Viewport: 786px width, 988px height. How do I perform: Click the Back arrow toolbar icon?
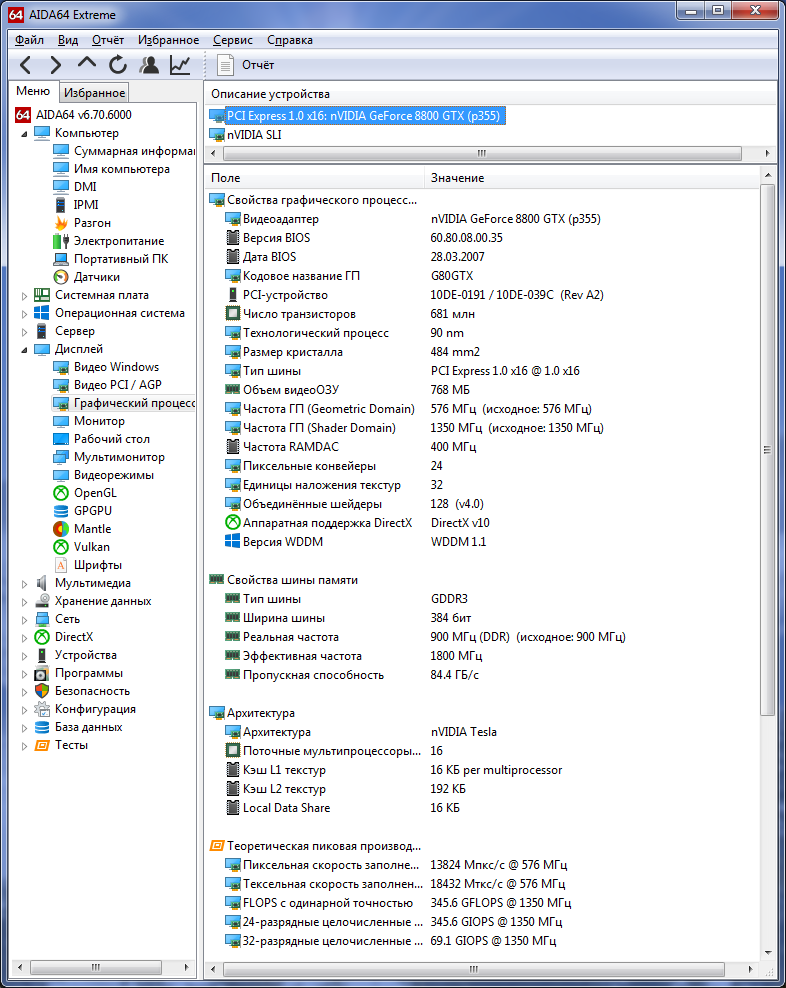click(x=25, y=65)
